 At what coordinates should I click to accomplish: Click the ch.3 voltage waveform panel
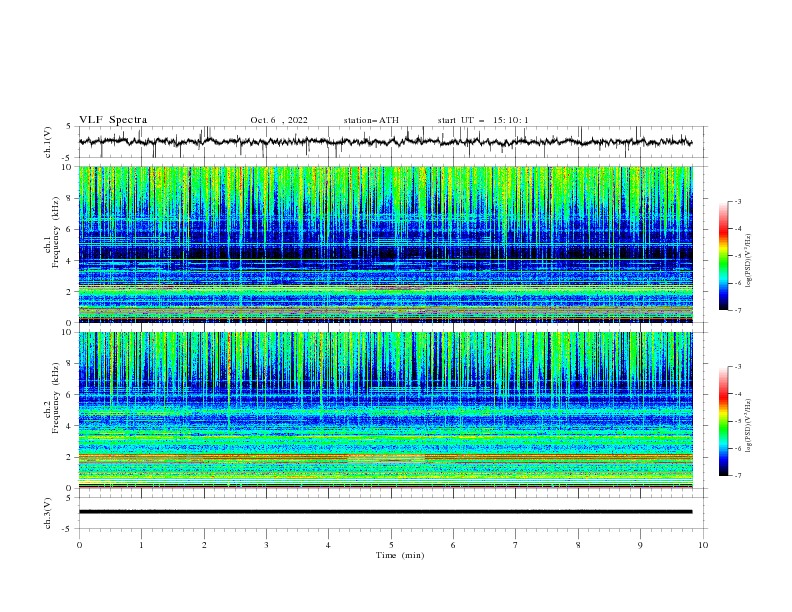(x=393, y=513)
